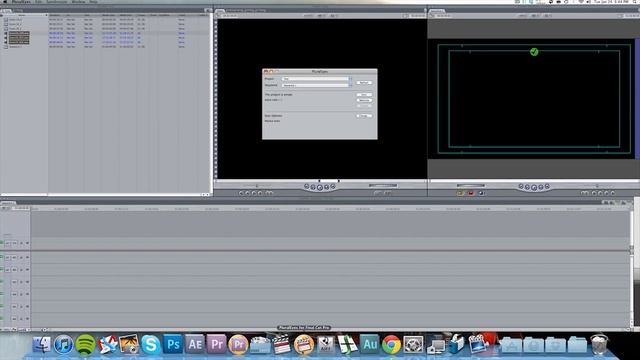Select the Video tab in the Viewer

click(x=220, y=10)
